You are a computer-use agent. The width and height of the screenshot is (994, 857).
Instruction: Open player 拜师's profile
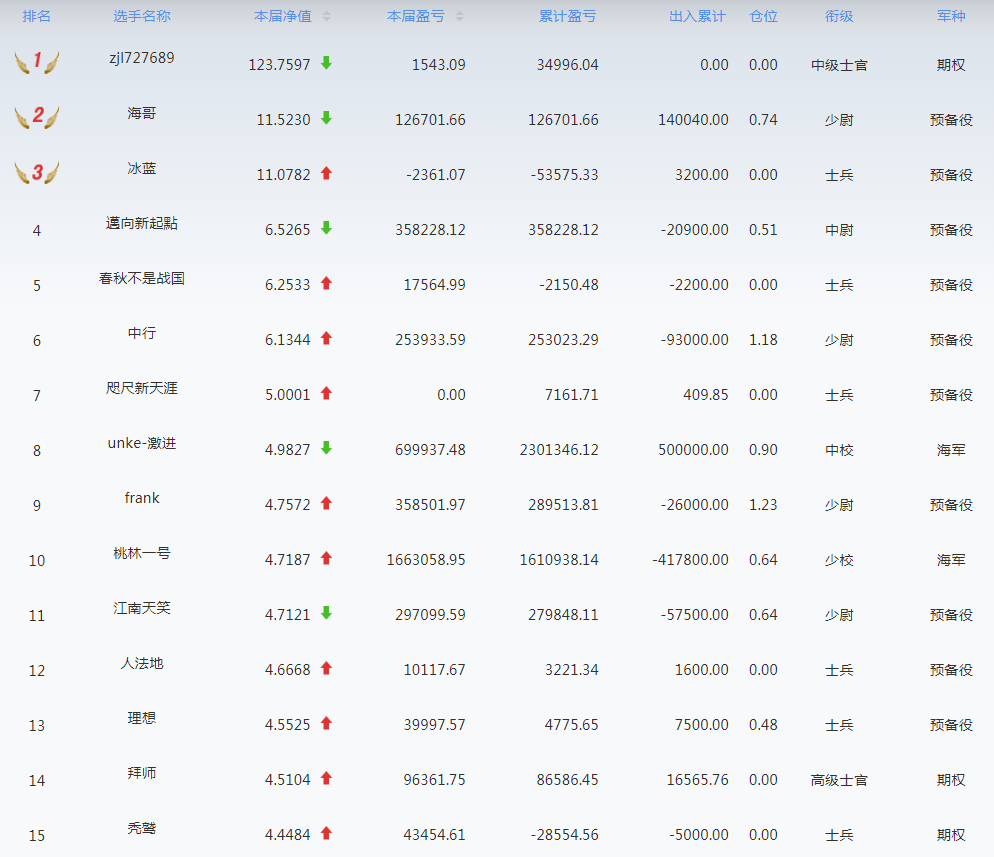click(142, 773)
